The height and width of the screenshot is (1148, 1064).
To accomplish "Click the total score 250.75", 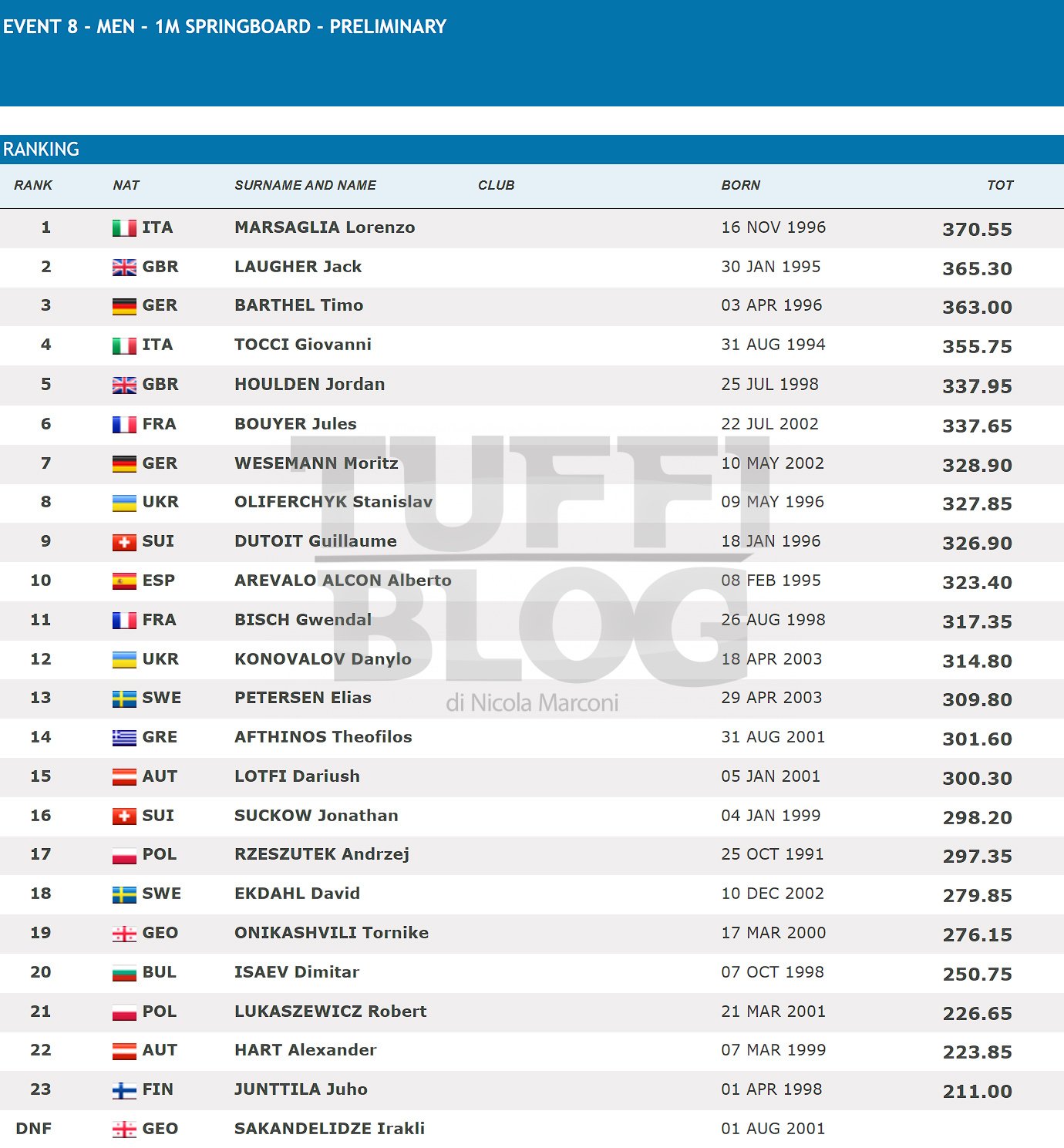I will [x=977, y=974].
